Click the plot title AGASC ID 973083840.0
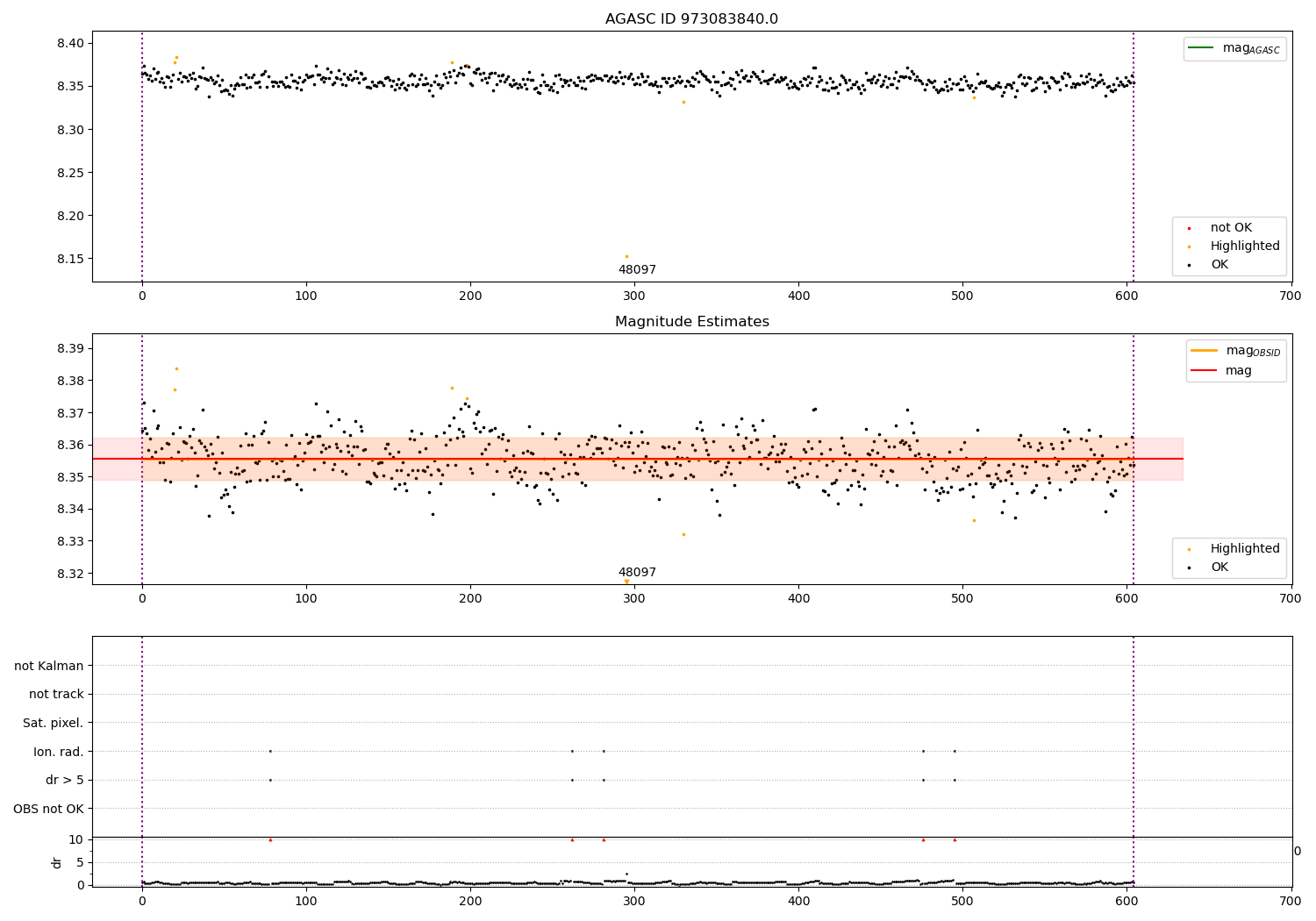1316x921 pixels. pos(691,19)
